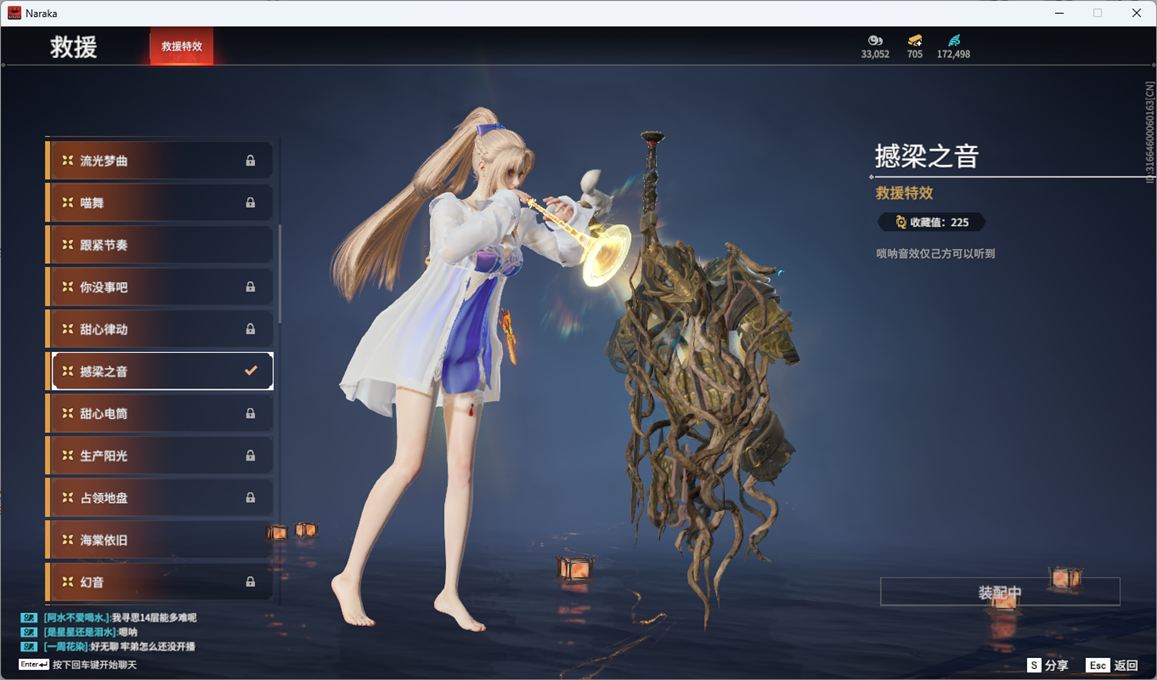1157x680 pixels.
Task: Click the lock icon on 流光梦曲
Action: pyautogui.click(x=250, y=160)
